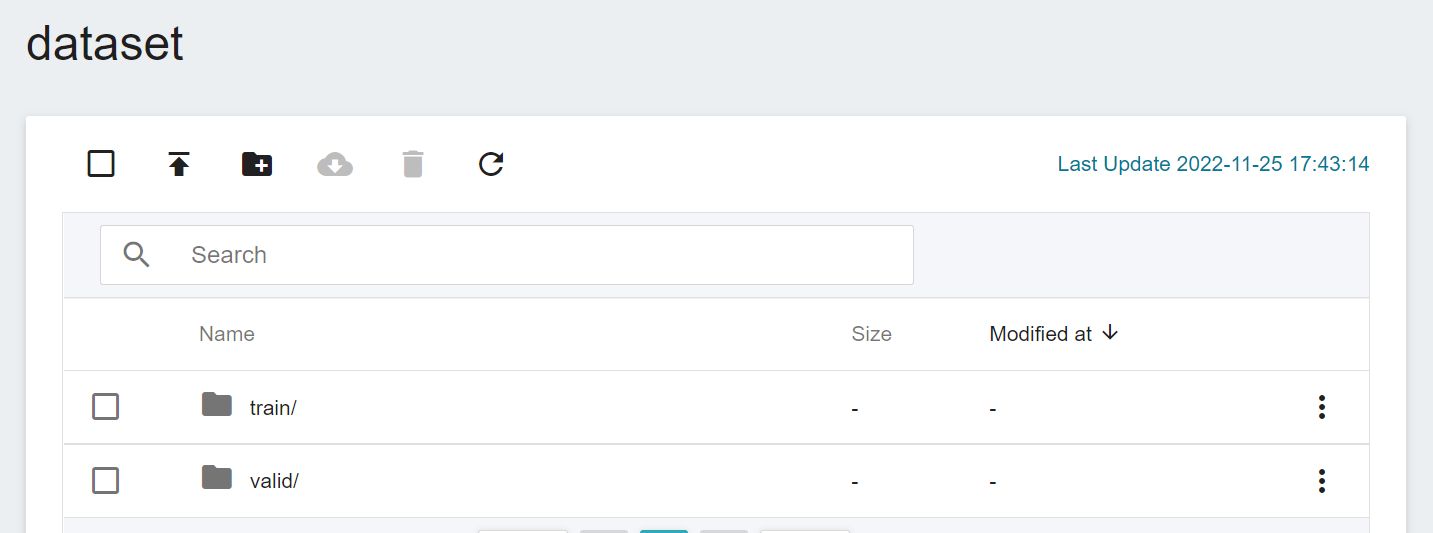
Task: Toggle the Modified at sort arrow
Action: (1109, 333)
